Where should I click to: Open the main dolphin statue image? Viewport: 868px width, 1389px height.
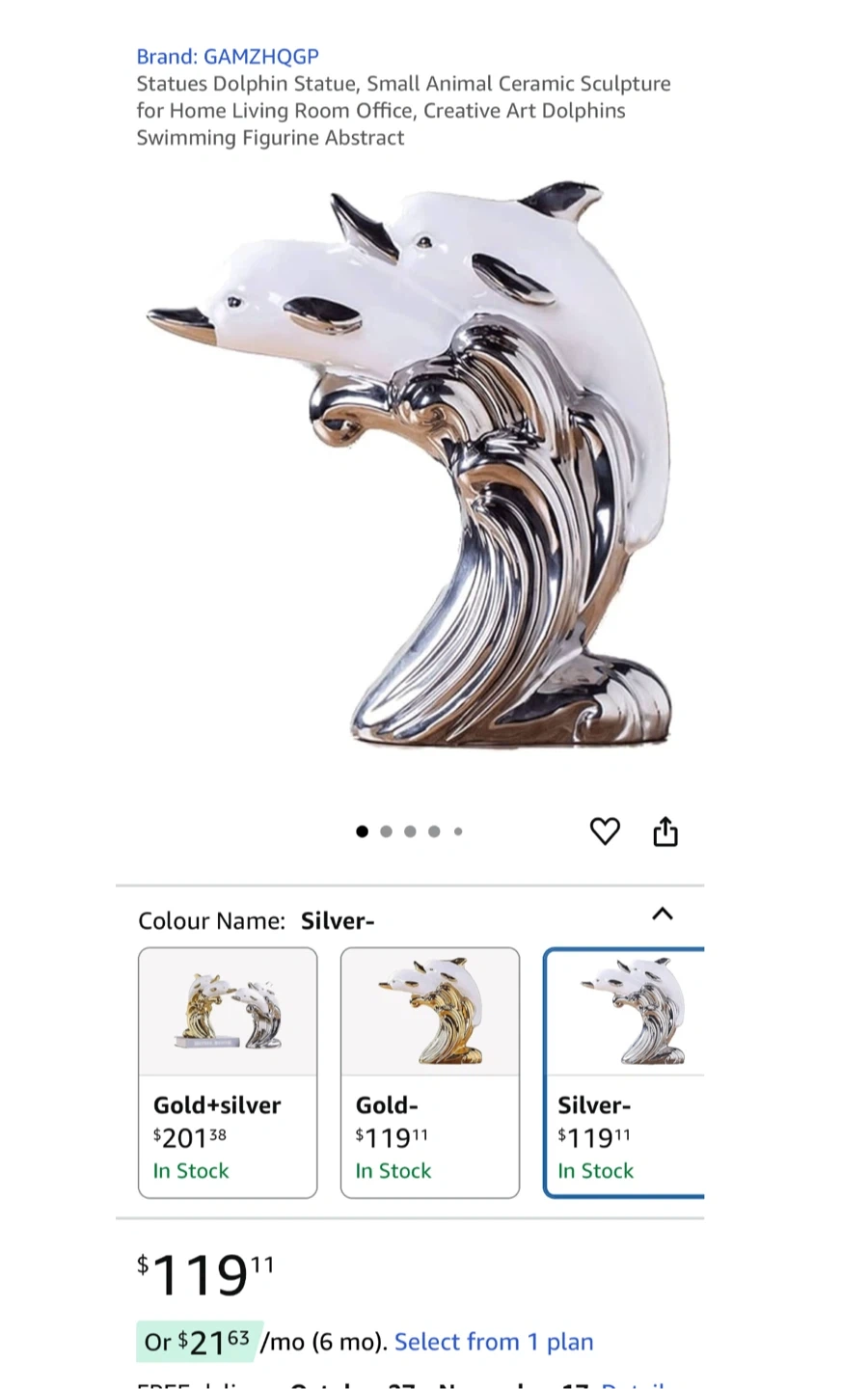410,463
